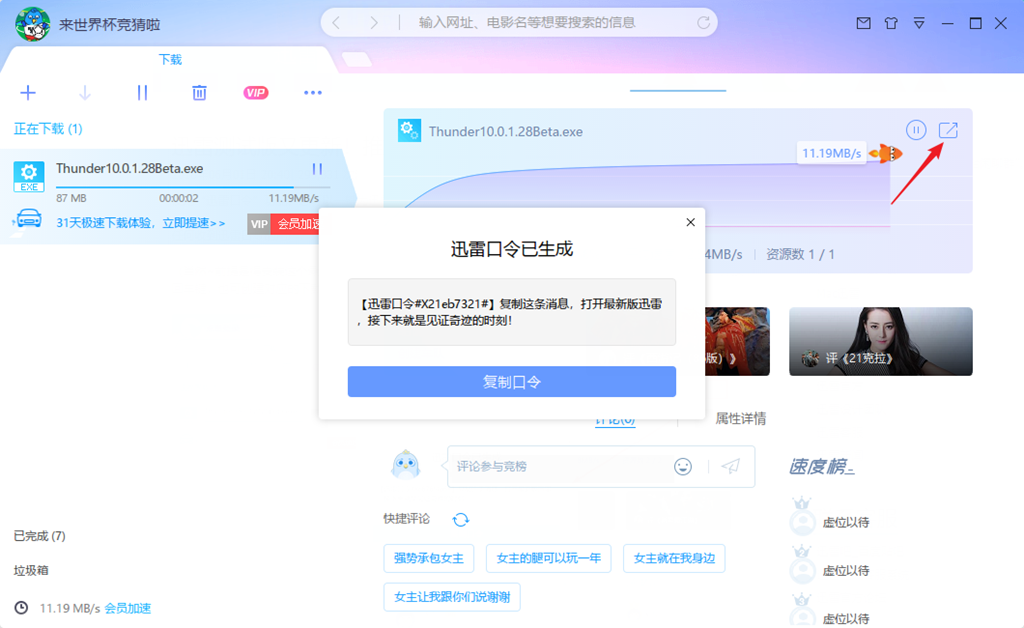Open the mail message icon in the title bar

coord(863,23)
